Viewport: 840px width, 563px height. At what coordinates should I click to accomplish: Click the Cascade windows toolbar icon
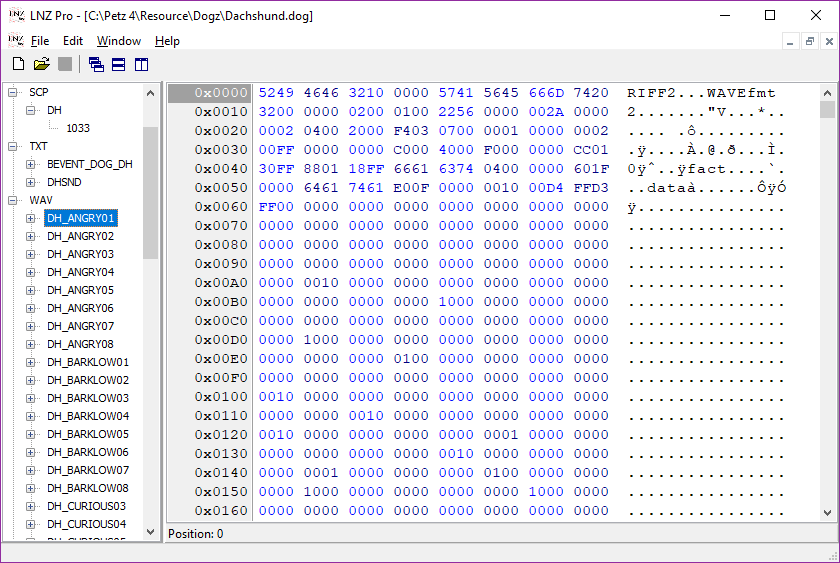point(96,64)
